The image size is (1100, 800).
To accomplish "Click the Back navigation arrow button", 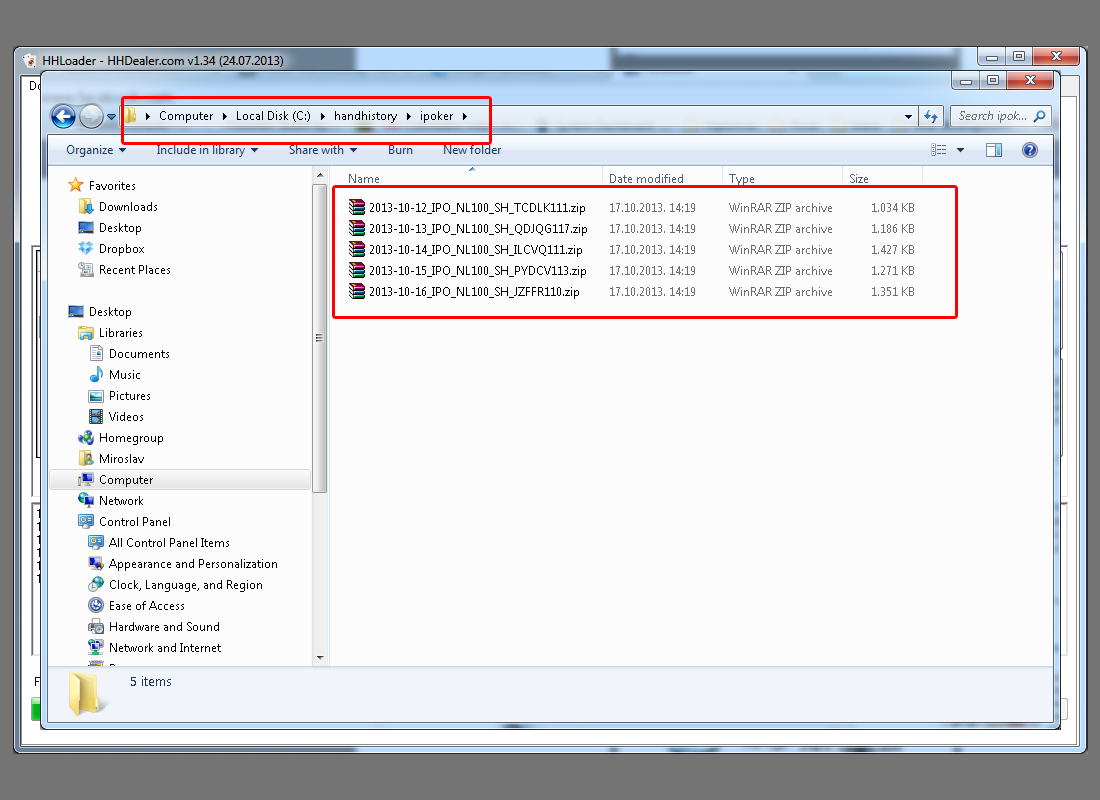I will (x=64, y=117).
